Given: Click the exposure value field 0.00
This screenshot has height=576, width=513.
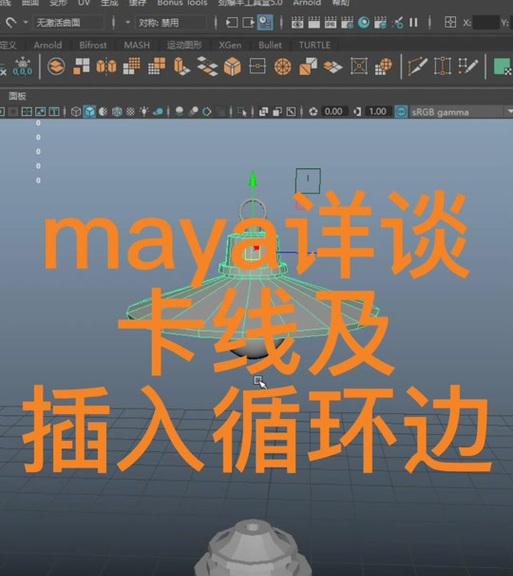Looking at the screenshot, I should (x=334, y=111).
